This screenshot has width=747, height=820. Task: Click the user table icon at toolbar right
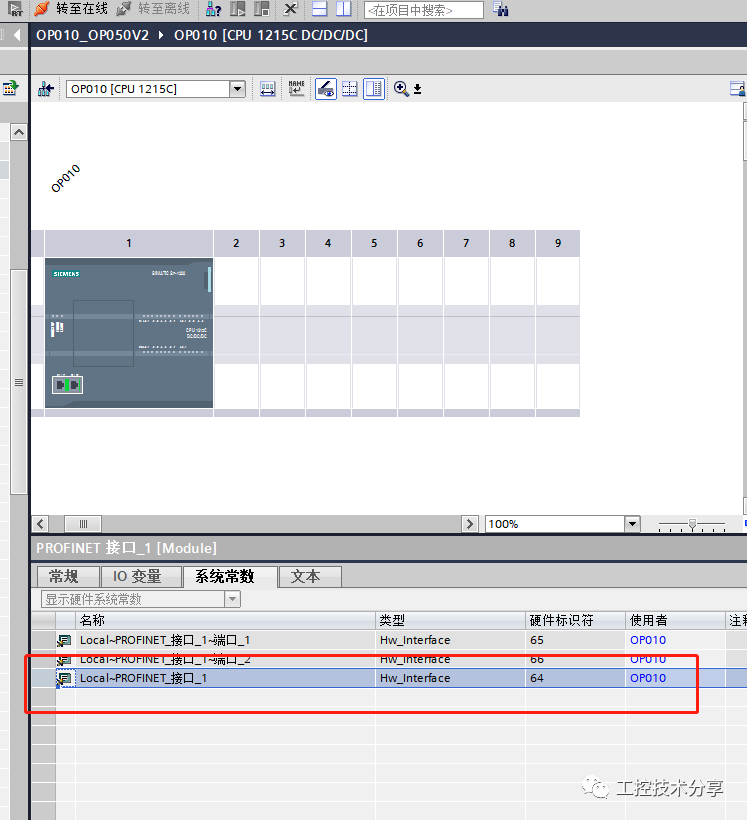(x=738, y=89)
